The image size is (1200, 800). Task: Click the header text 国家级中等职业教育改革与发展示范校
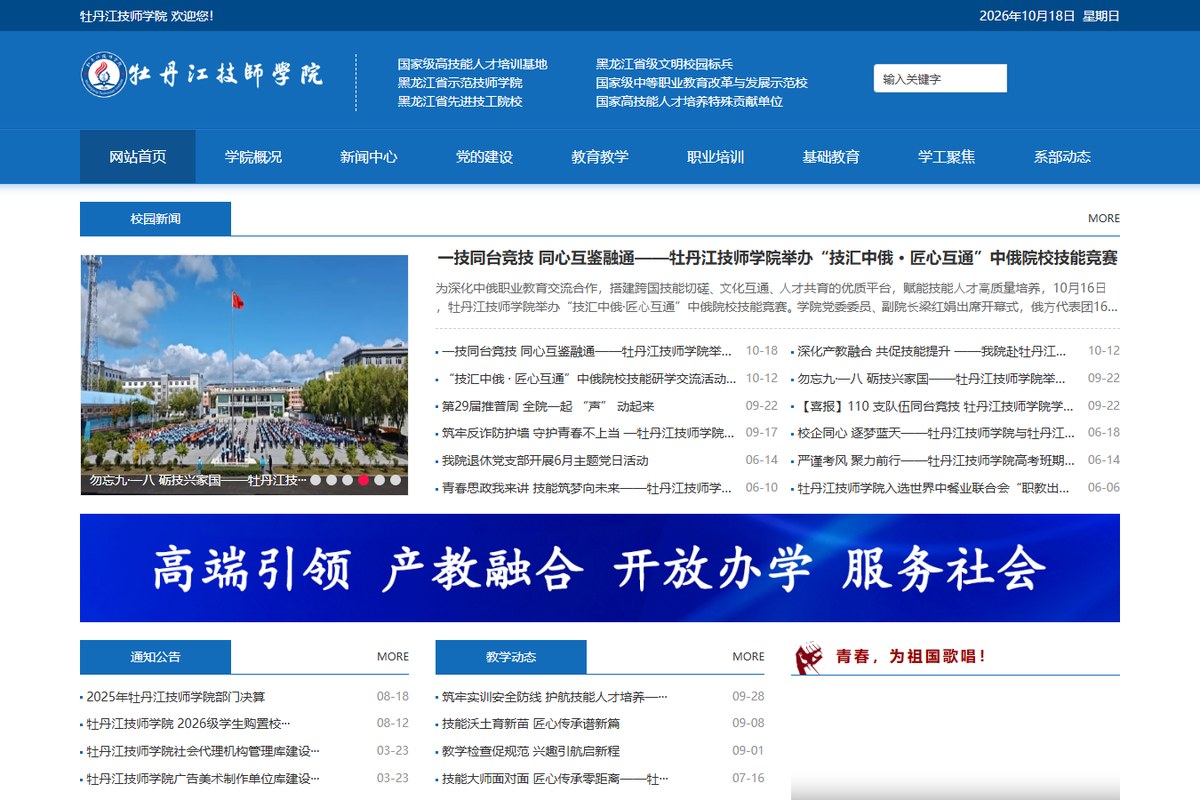coord(702,83)
